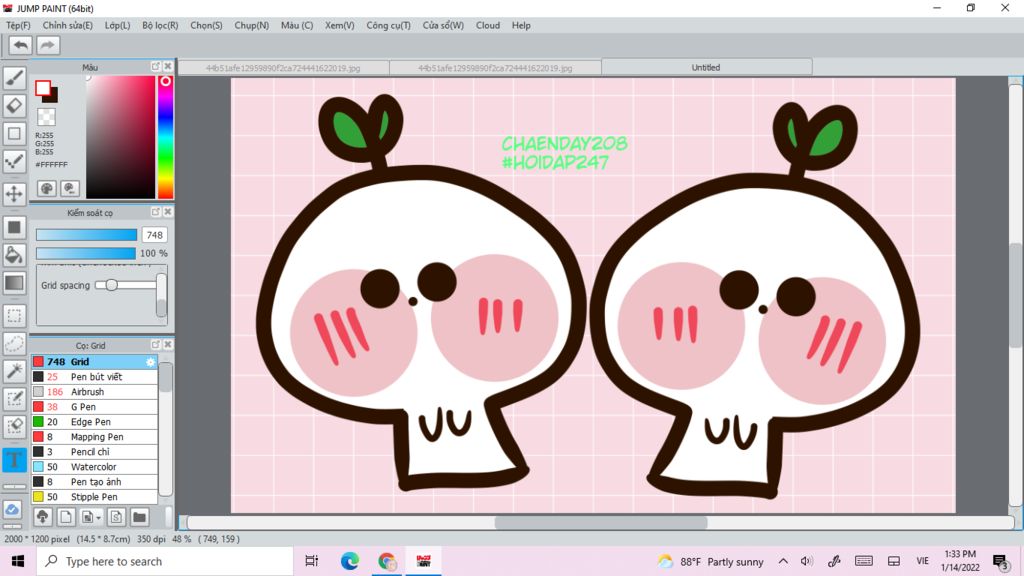Click the brush folder icon
The width and height of the screenshot is (1024, 576).
(x=139, y=517)
